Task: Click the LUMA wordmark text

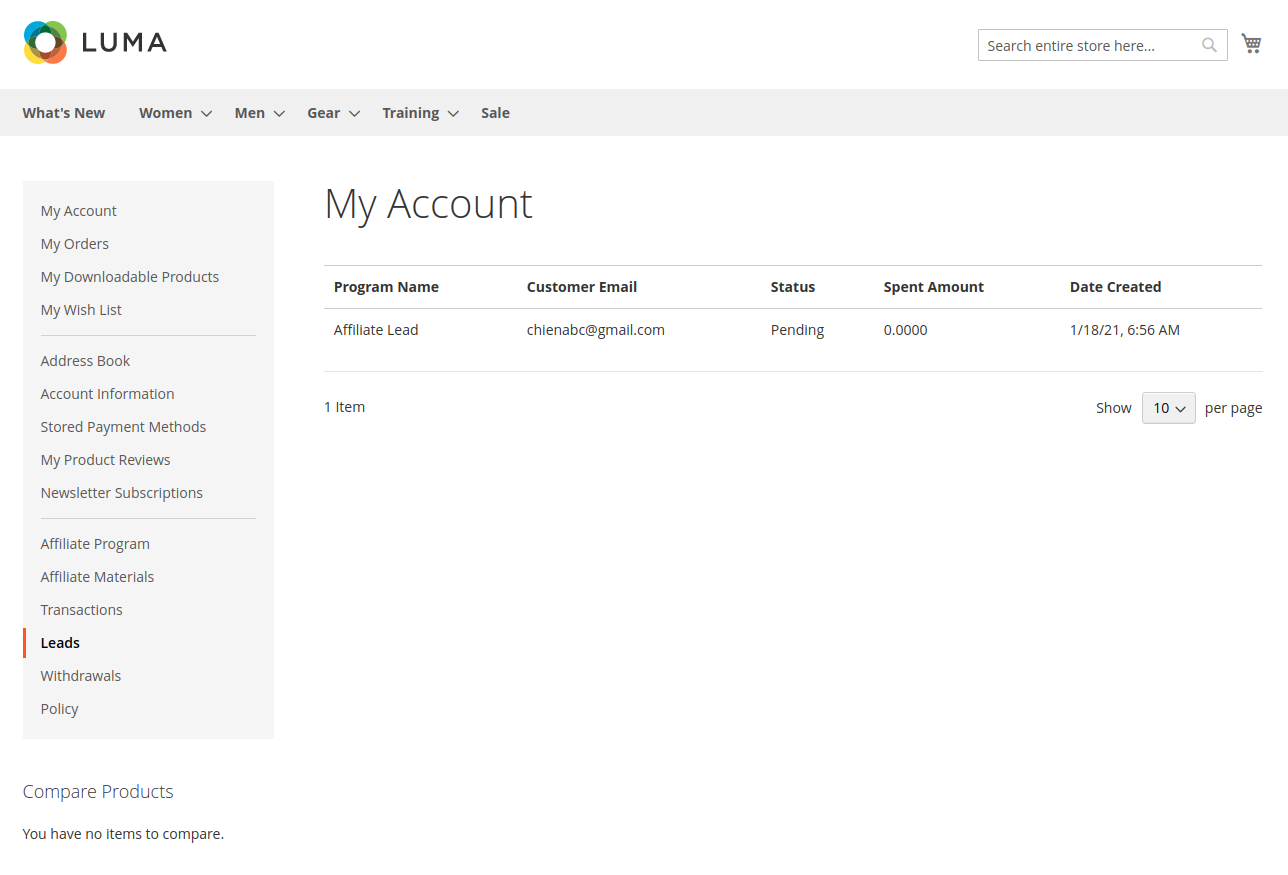Action: tap(124, 42)
